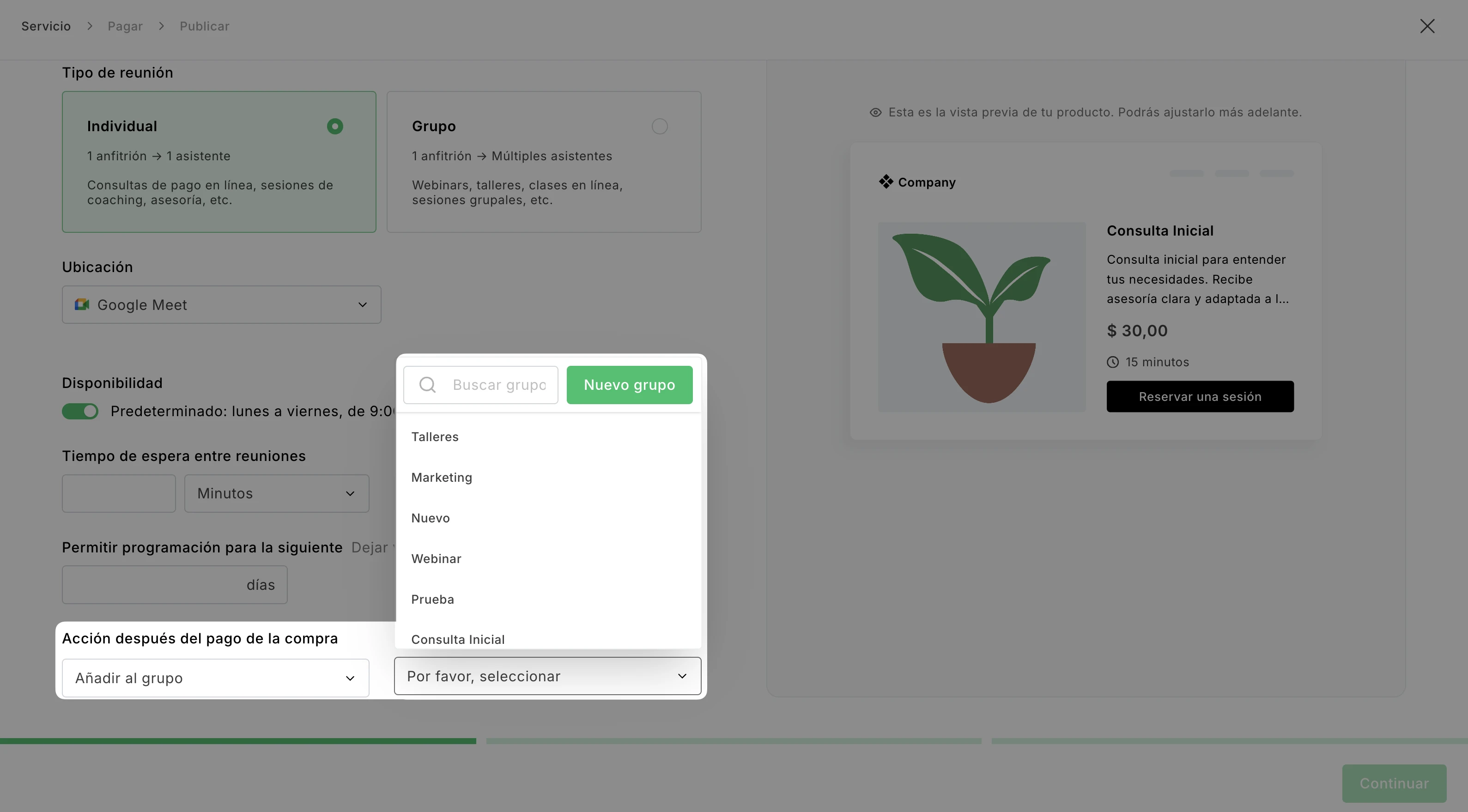Click the eye preview icon
The height and width of the screenshot is (812, 1468).
pyautogui.click(x=875, y=113)
